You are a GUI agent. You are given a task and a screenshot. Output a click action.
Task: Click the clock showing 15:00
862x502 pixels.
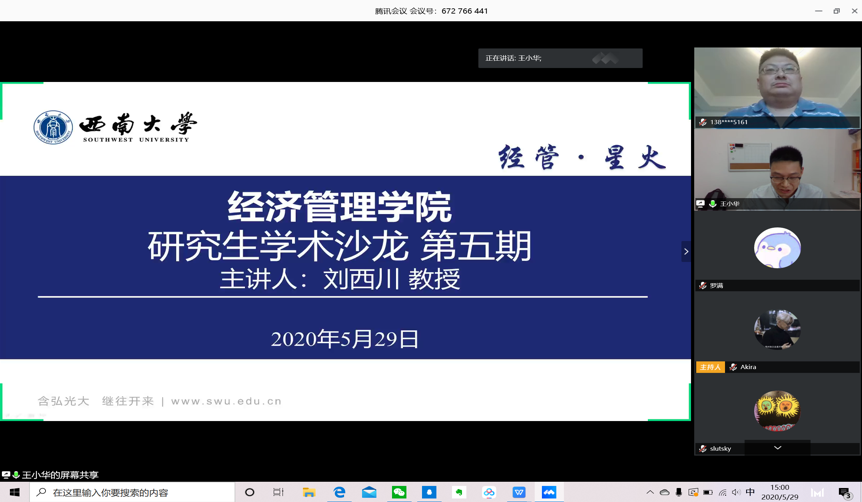point(780,492)
